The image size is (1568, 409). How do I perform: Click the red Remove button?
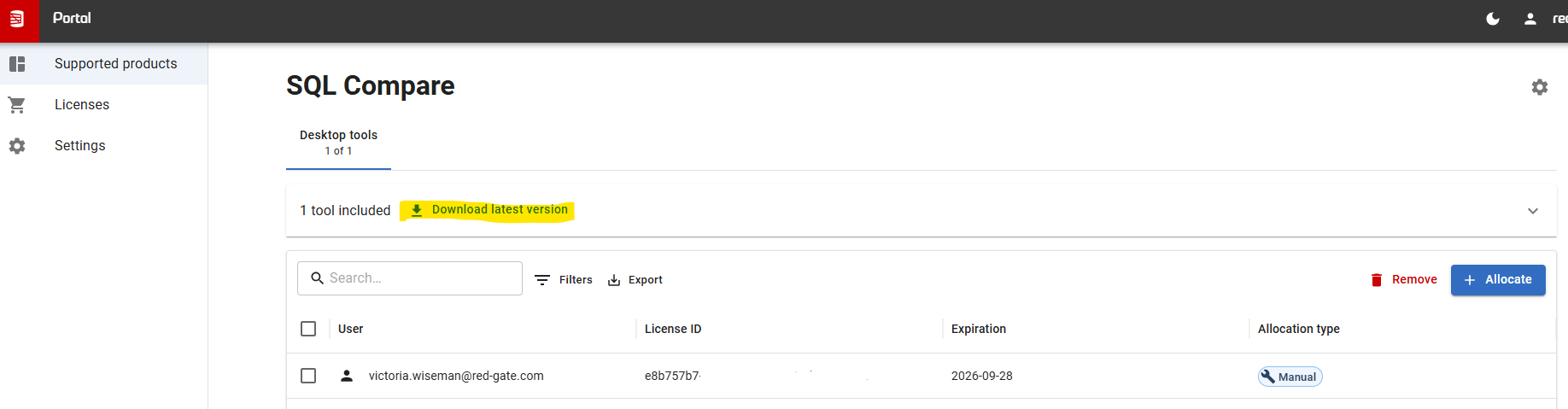[x=1404, y=280]
